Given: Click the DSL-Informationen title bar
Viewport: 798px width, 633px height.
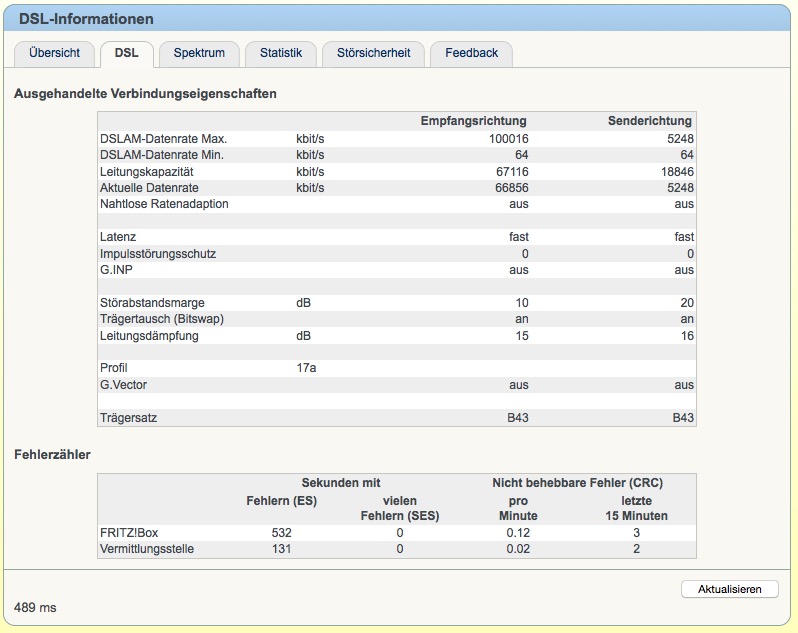Looking at the screenshot, I should 397,19.
